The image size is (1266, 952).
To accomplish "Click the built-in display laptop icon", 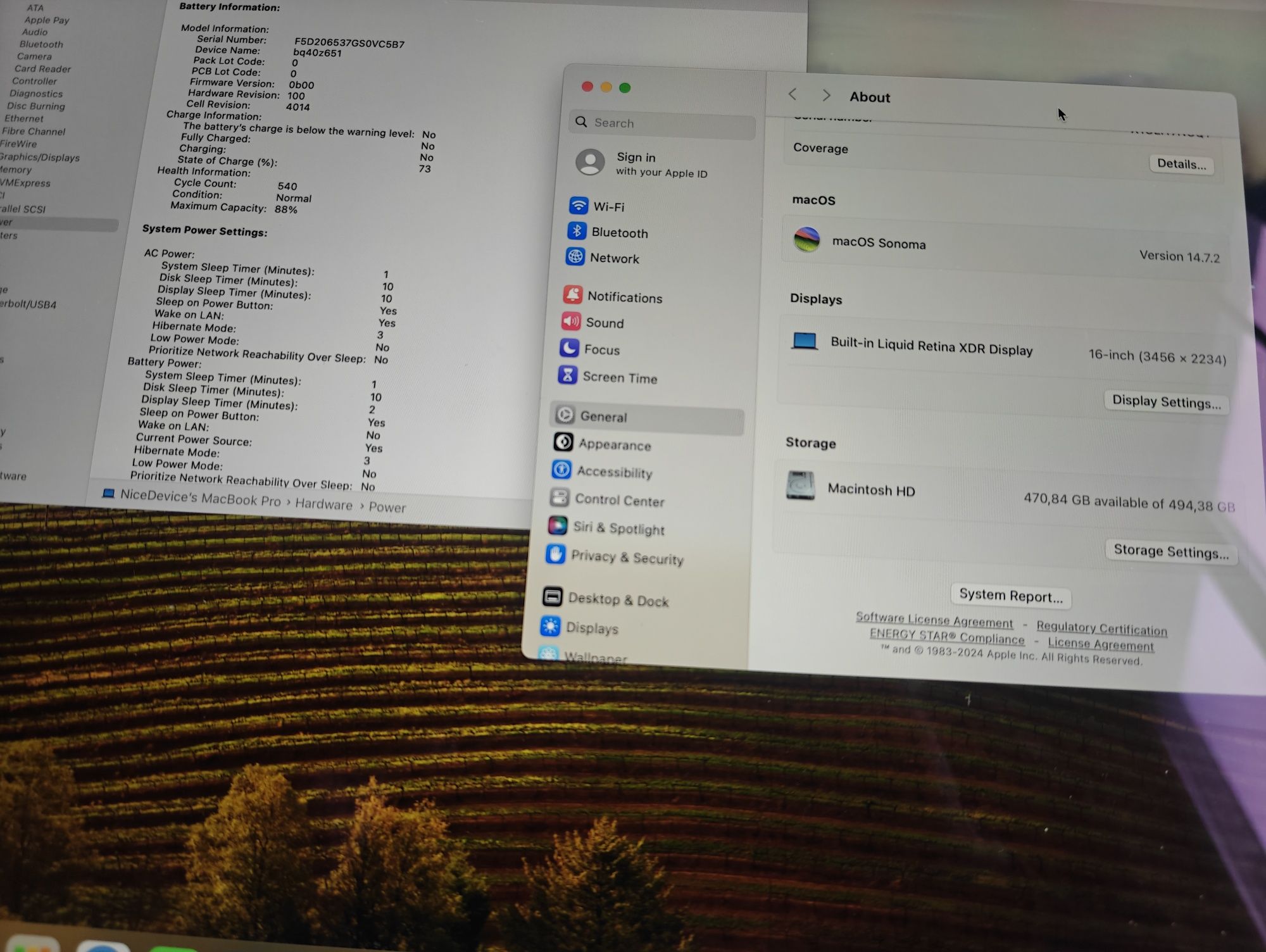I will tap(805, 341).
